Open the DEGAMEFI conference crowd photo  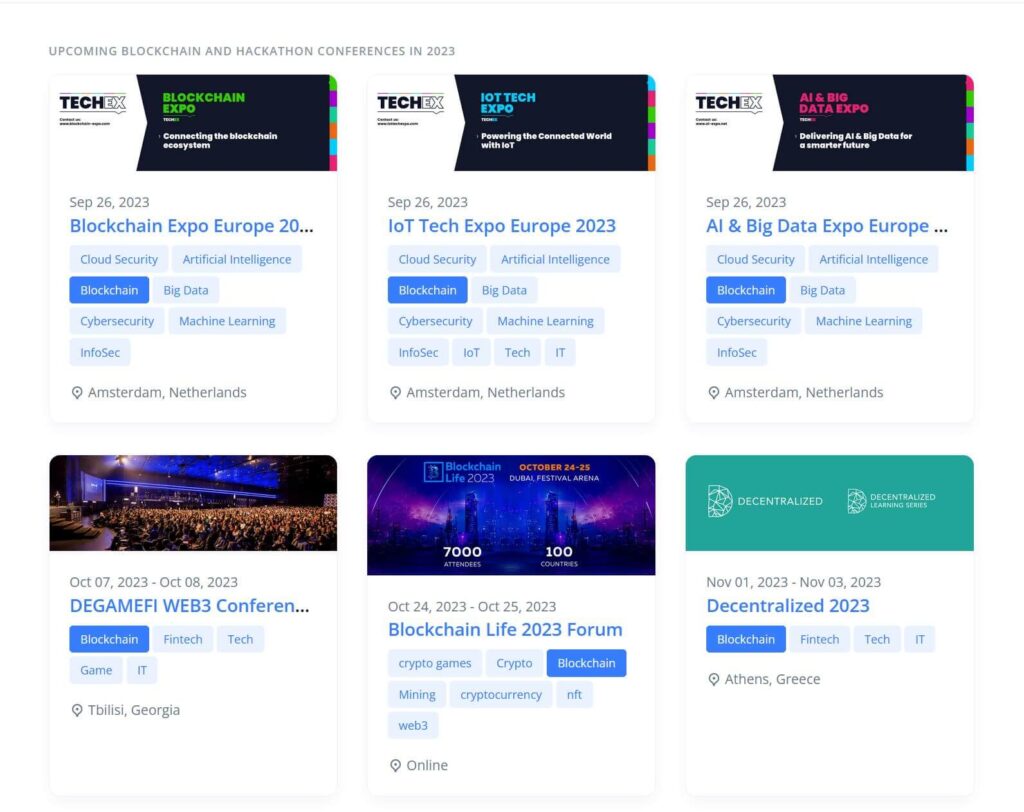pos(193,503)
